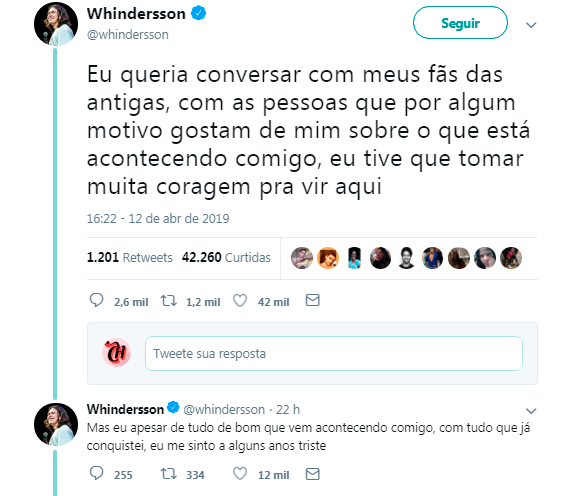Viewport: 568px width, 496px height.
Task: Open Whindersson's profile picture at the top
Action: tap(56, 24)
